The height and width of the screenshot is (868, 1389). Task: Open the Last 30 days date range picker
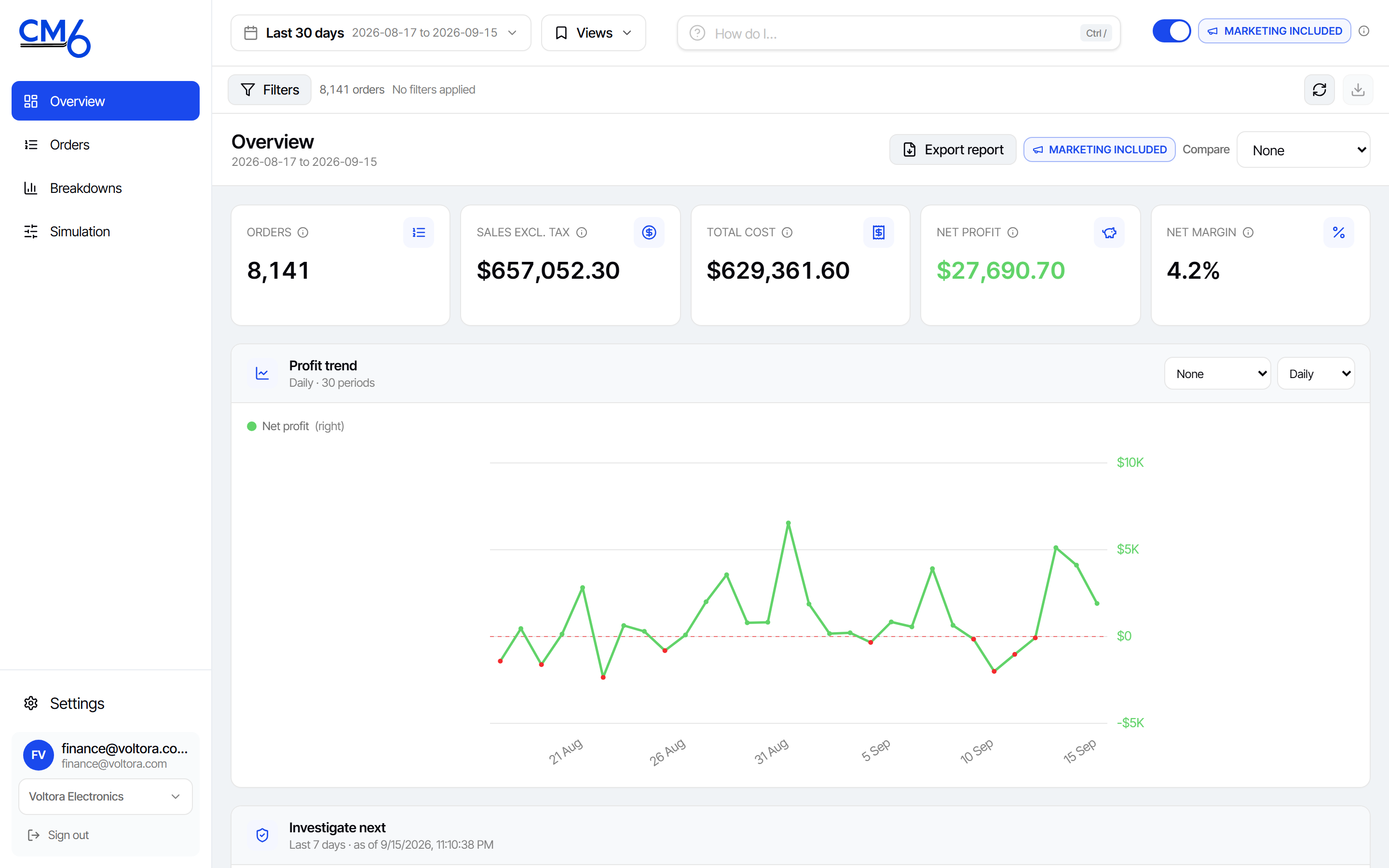(381, 33)
